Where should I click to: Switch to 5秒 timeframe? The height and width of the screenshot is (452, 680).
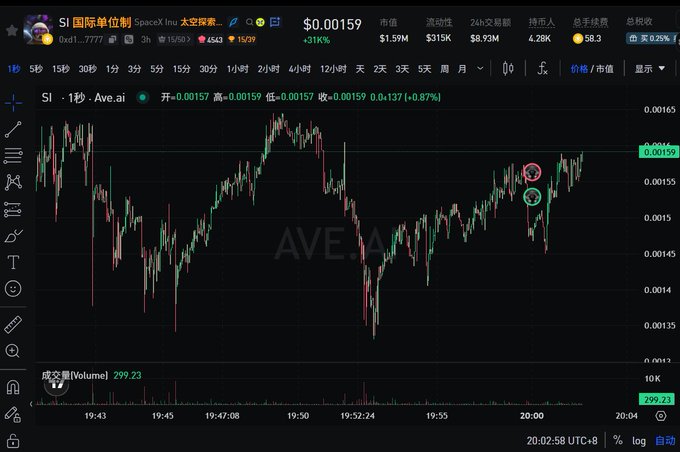36,69
